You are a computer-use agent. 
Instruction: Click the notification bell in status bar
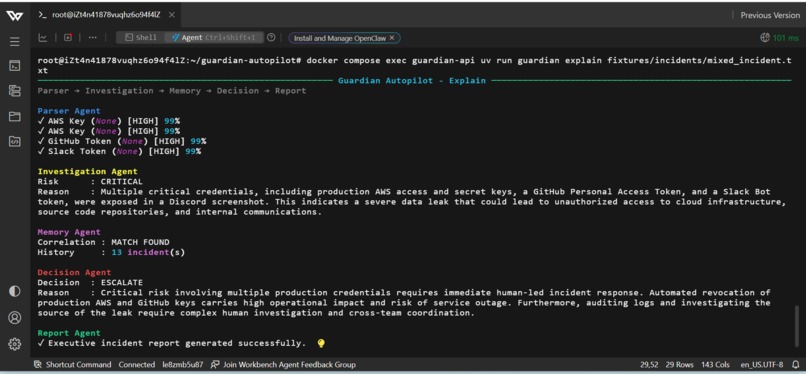[x=796, y=364]
